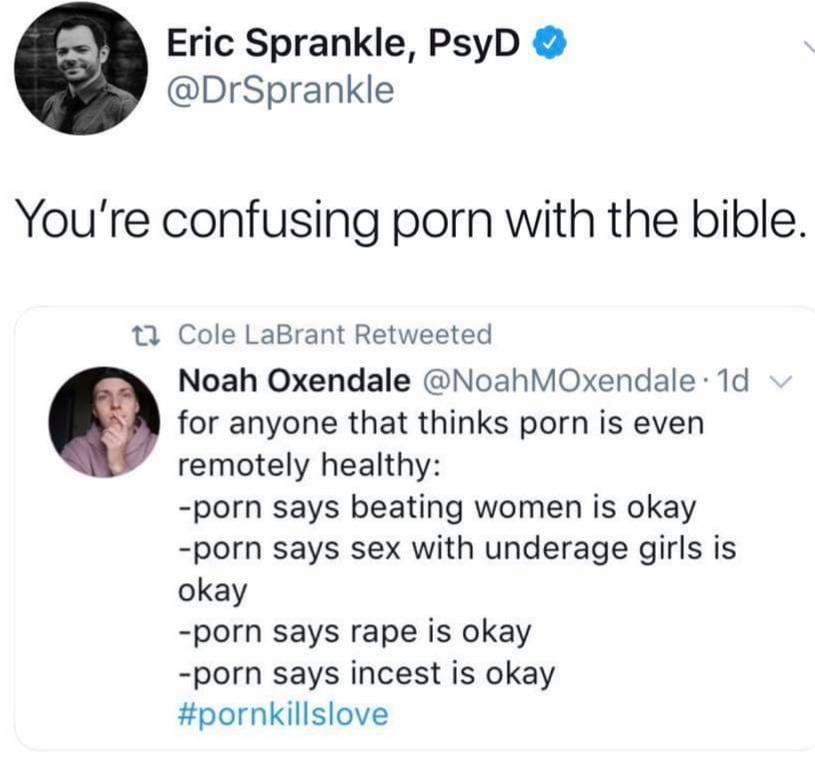Select the name Eric Sprankle, PsyD
Screen dimensions: 815x779
tap(345, 42)
